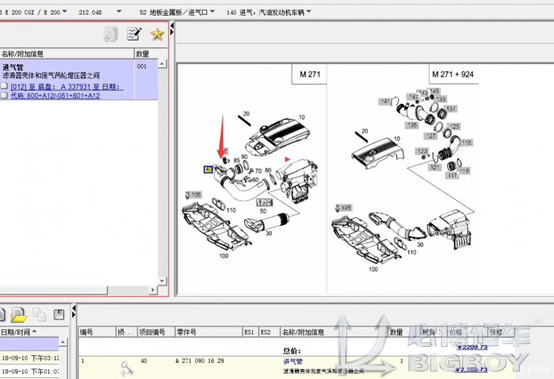Open the yellow folder icon
This screenshot has height=379, width=554.
[x=19, y=315]
